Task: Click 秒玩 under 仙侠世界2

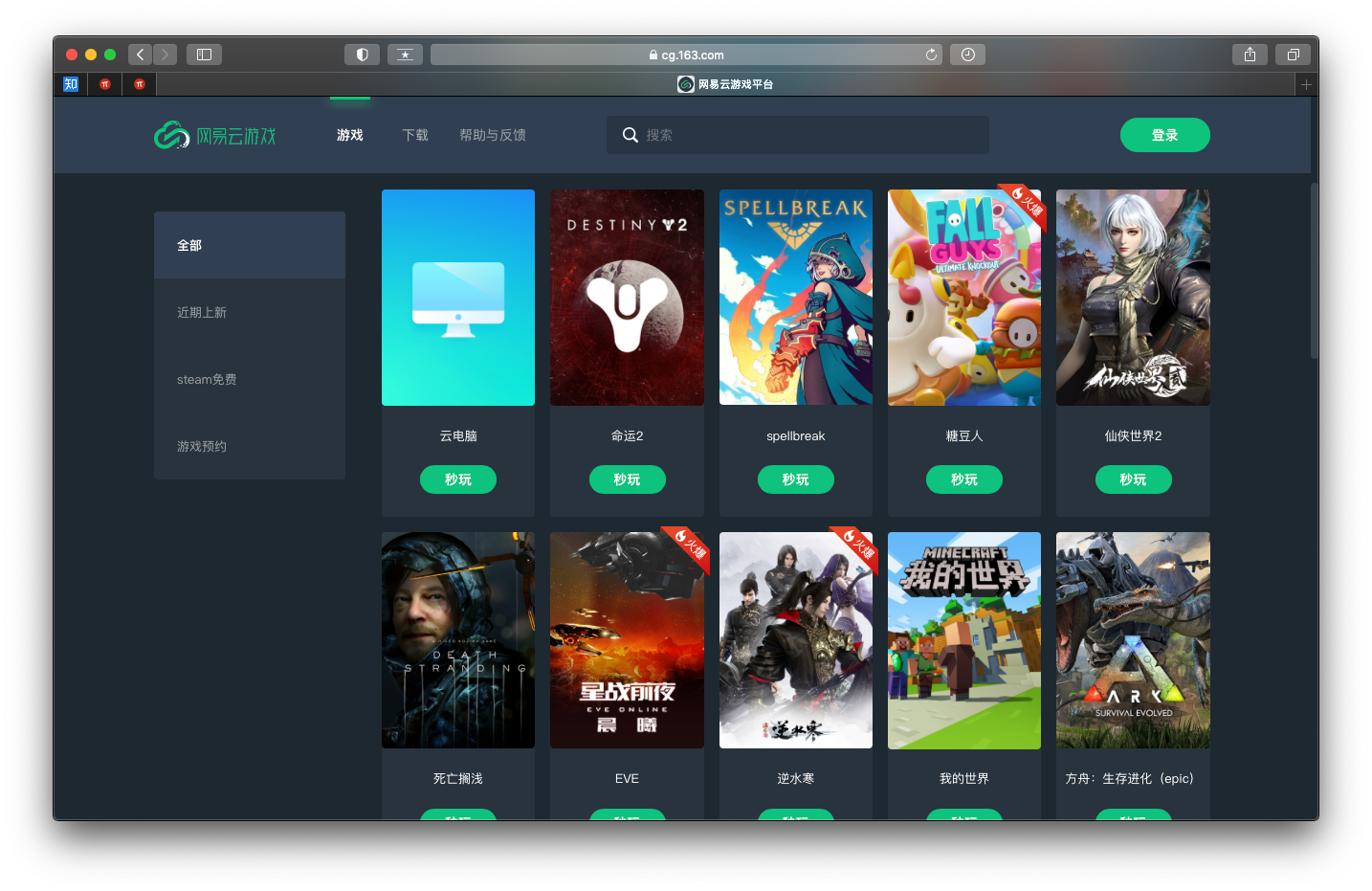Action: click(x=1133, y=479)
